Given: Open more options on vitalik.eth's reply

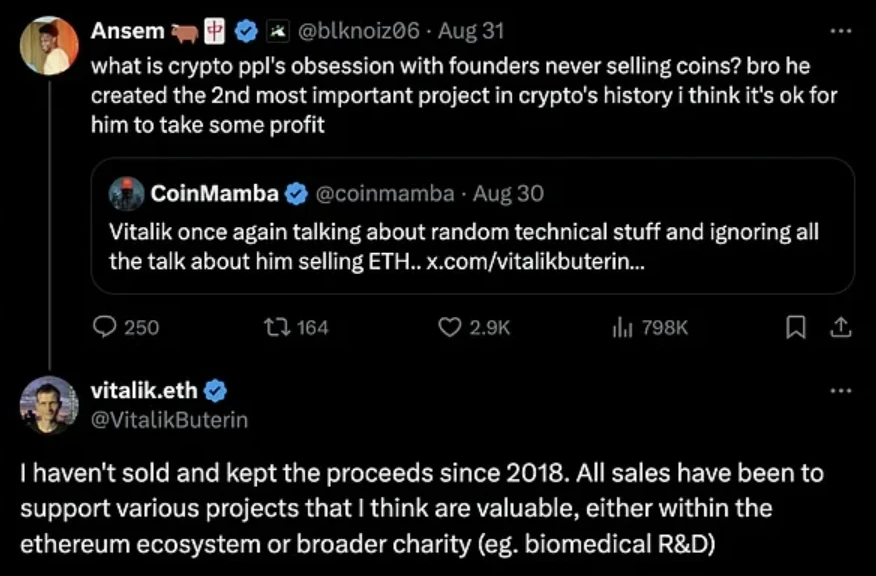Looking at the screenshot, I should click(x=841, y=390).
